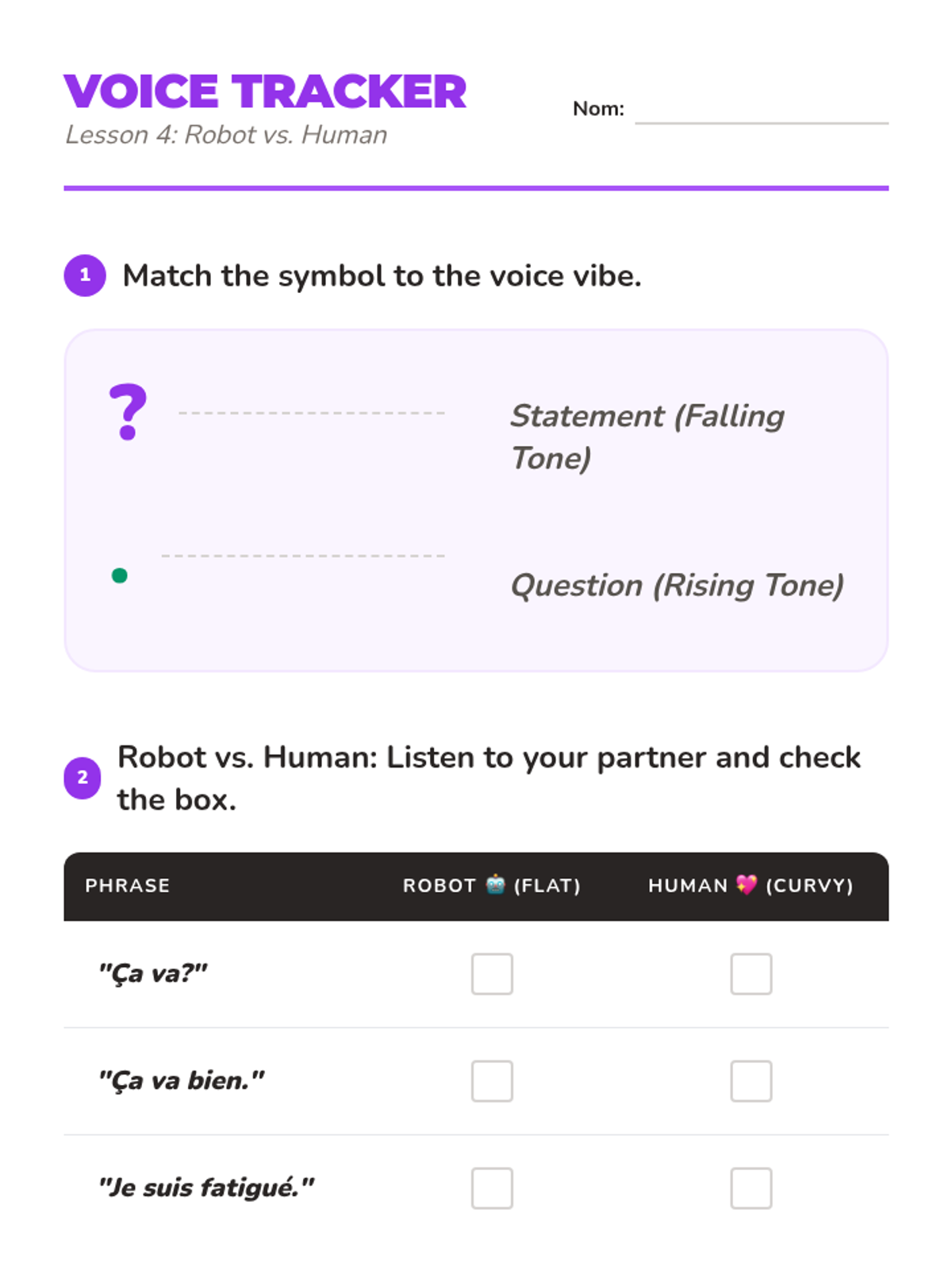Select the "Question (Rising Tone)" option

676,586
